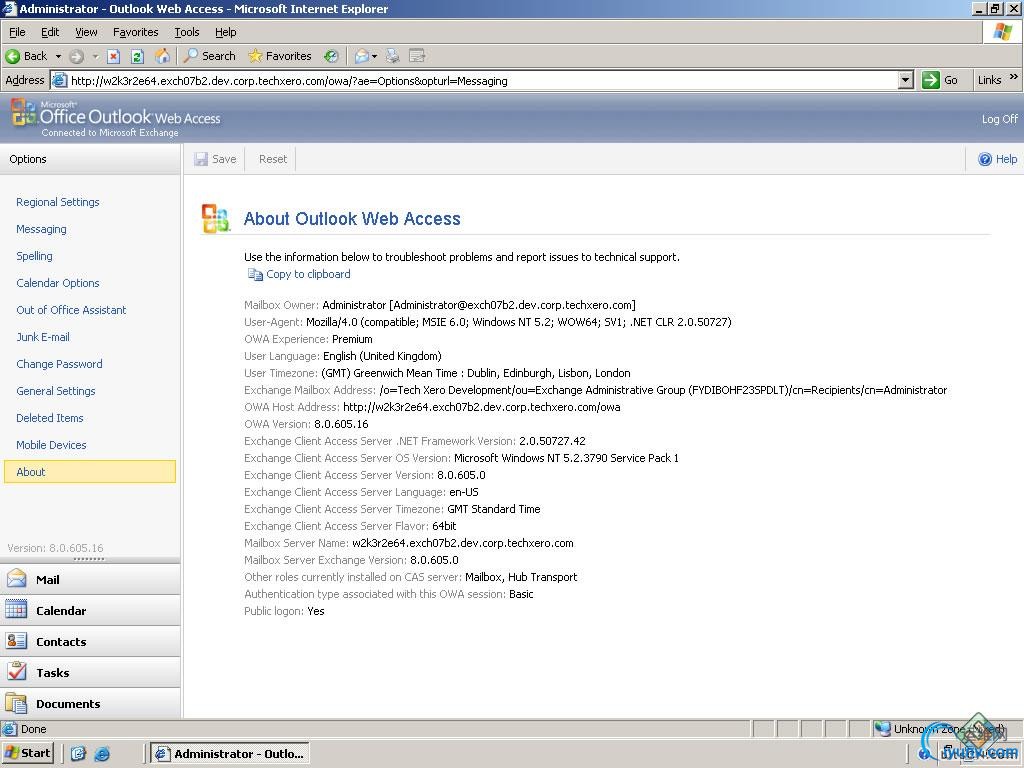
Task: Click the Copy to clipboard link
Action: pyautogui.click(x=308, y=274)
